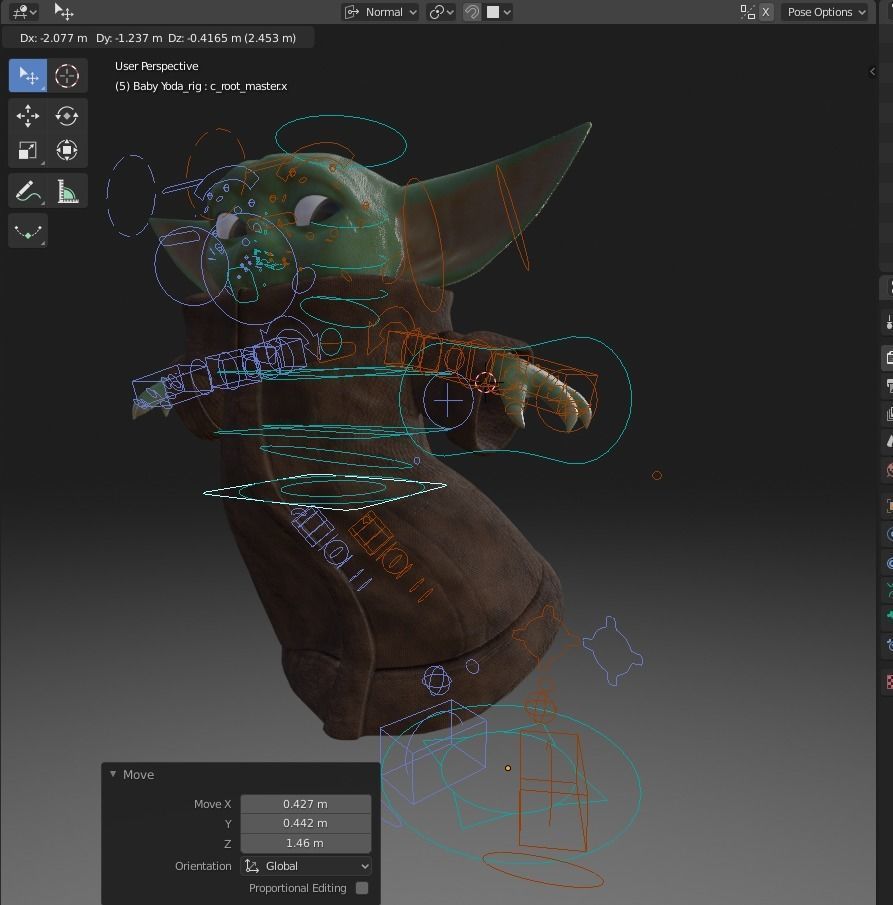Collapse the Move operator panel
This screenshot has height=905, width=893.
[113, 774]
